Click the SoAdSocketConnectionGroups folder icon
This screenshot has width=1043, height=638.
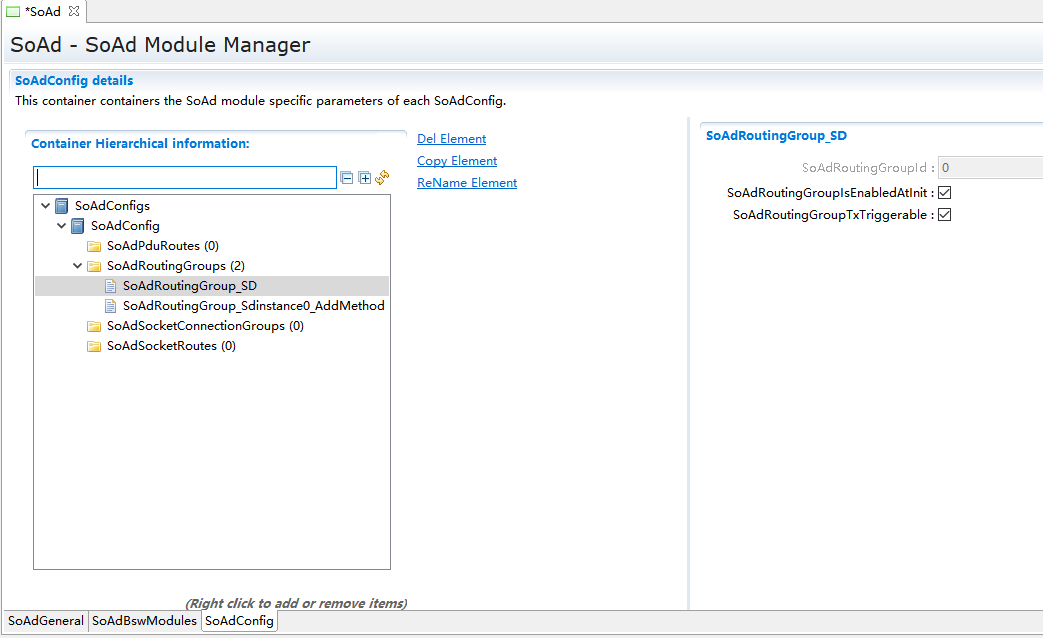(x=94, y=326)
